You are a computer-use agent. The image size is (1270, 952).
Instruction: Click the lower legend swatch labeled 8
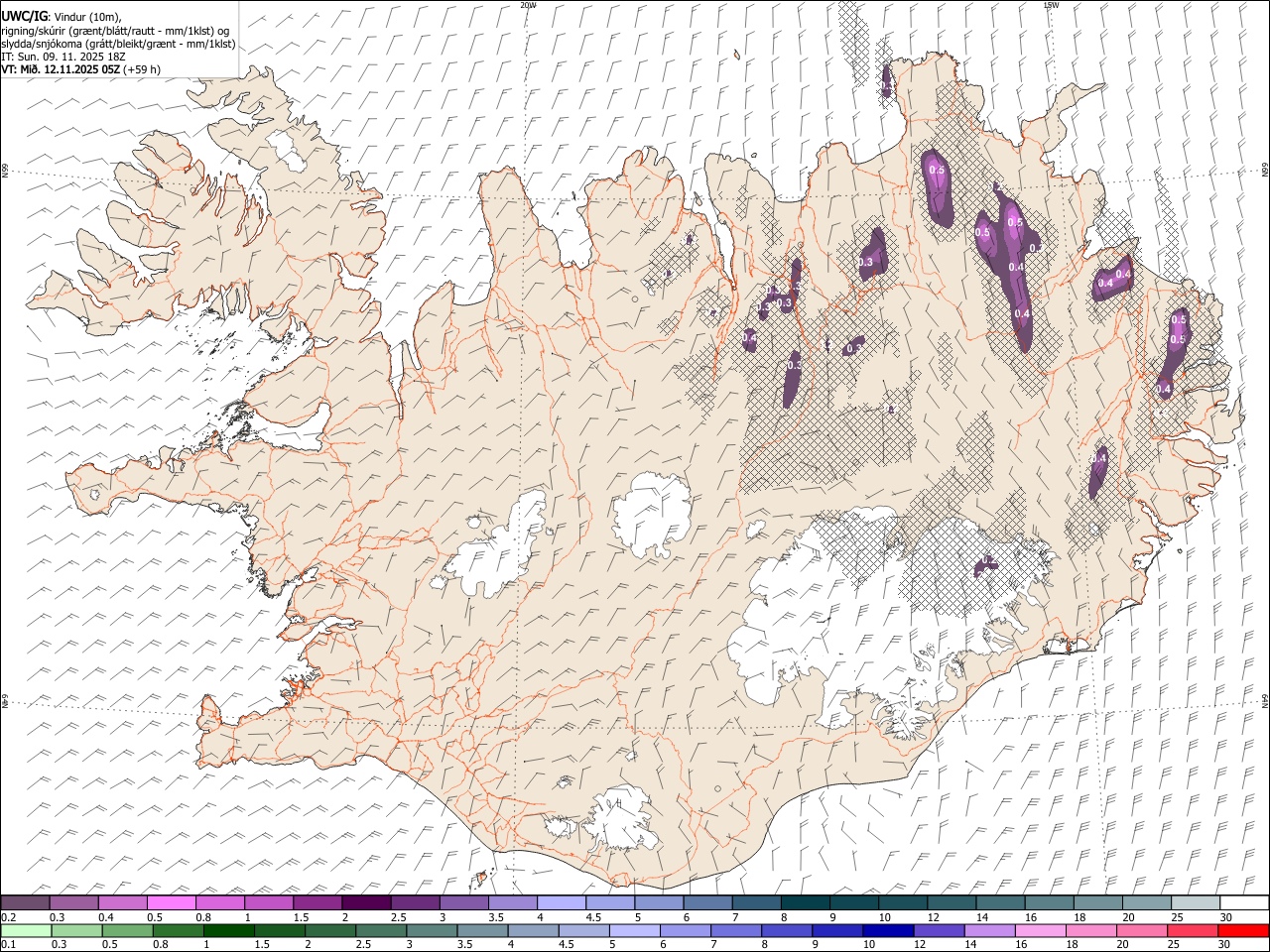(x=786, y=930)
